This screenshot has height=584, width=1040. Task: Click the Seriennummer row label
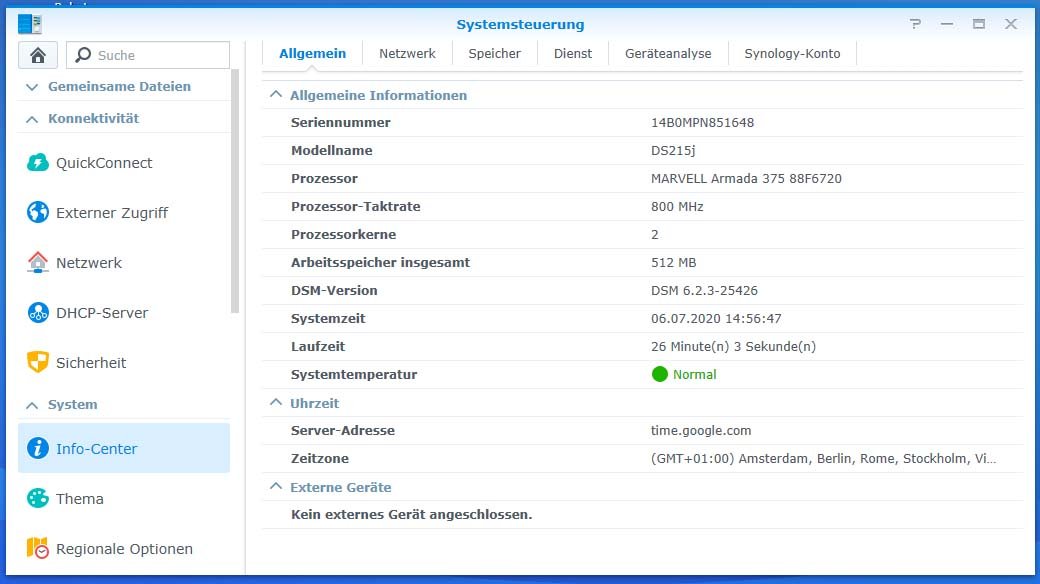[x=341, y=123]
